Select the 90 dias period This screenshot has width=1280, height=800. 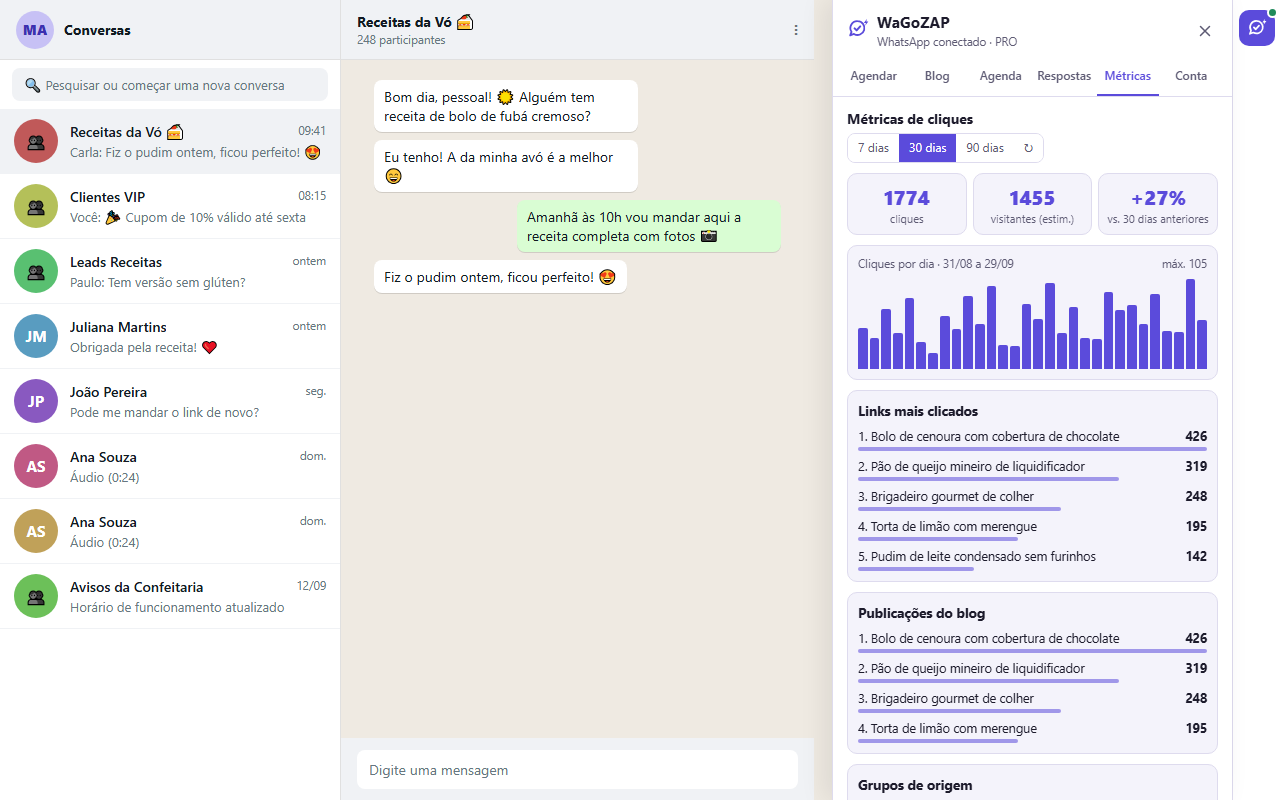coord(985,148)
